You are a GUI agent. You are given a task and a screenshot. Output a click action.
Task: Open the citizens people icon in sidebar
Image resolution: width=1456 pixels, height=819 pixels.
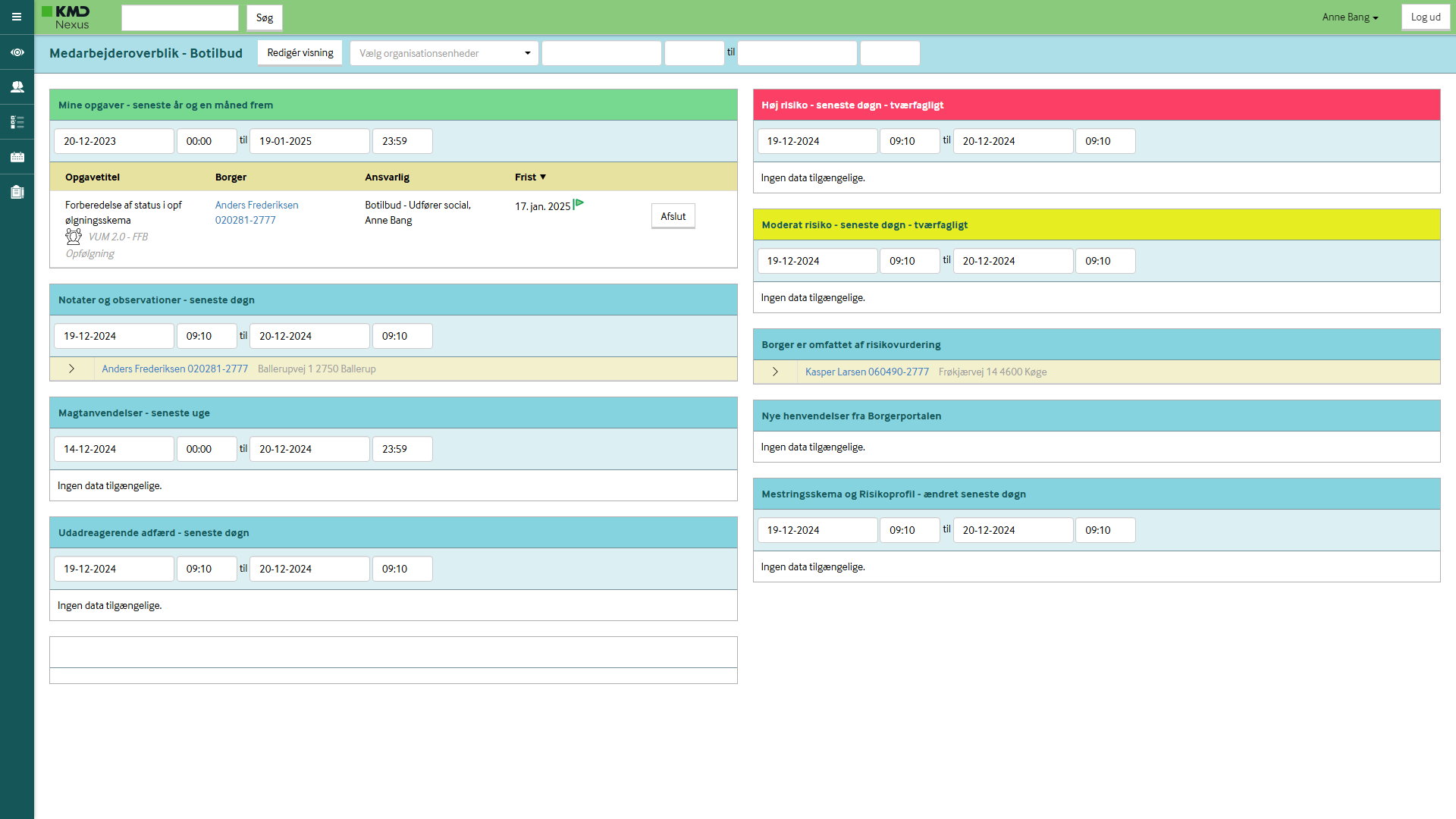(17, 87)
